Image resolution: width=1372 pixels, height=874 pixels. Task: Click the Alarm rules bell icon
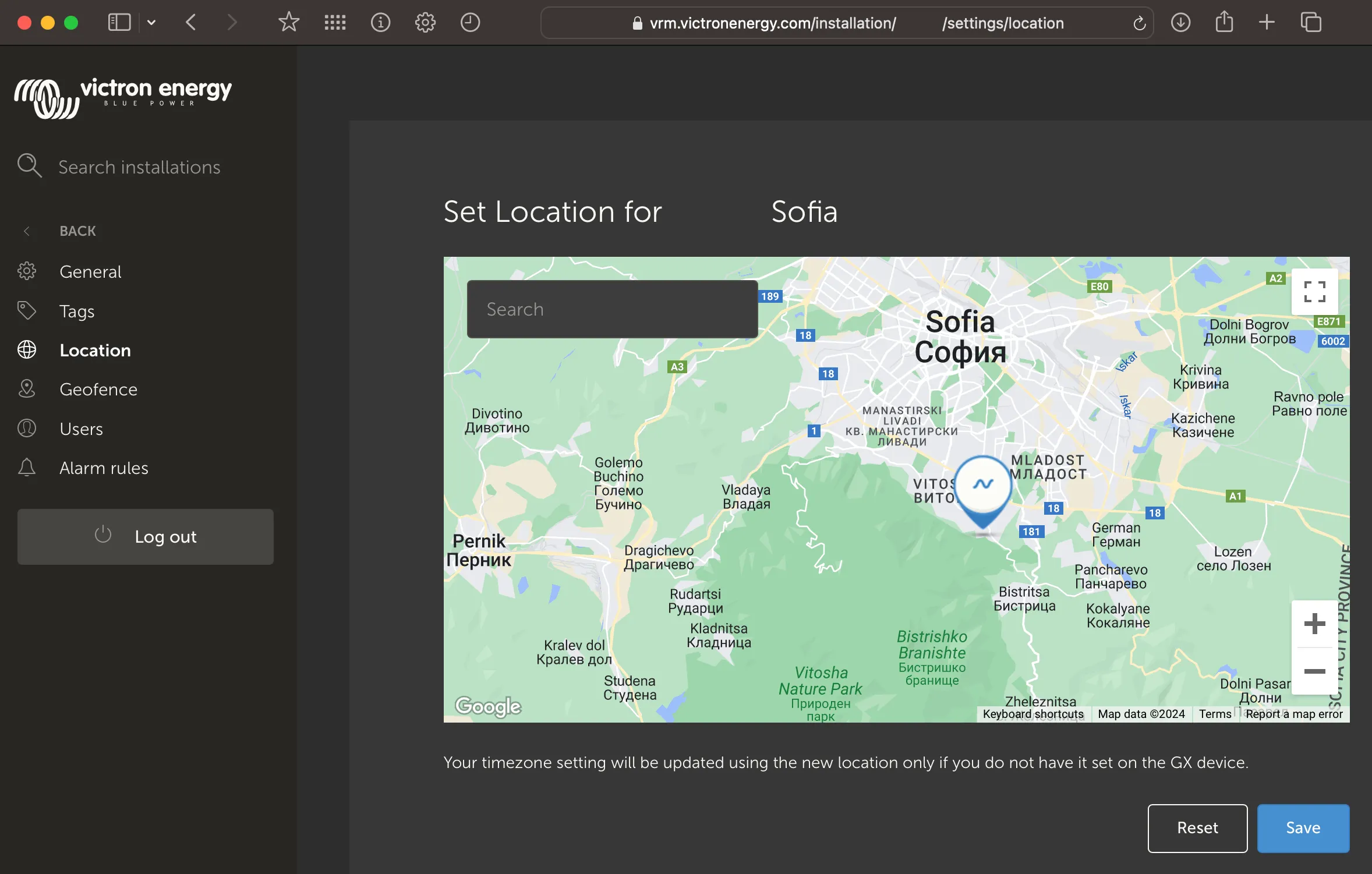27,467
